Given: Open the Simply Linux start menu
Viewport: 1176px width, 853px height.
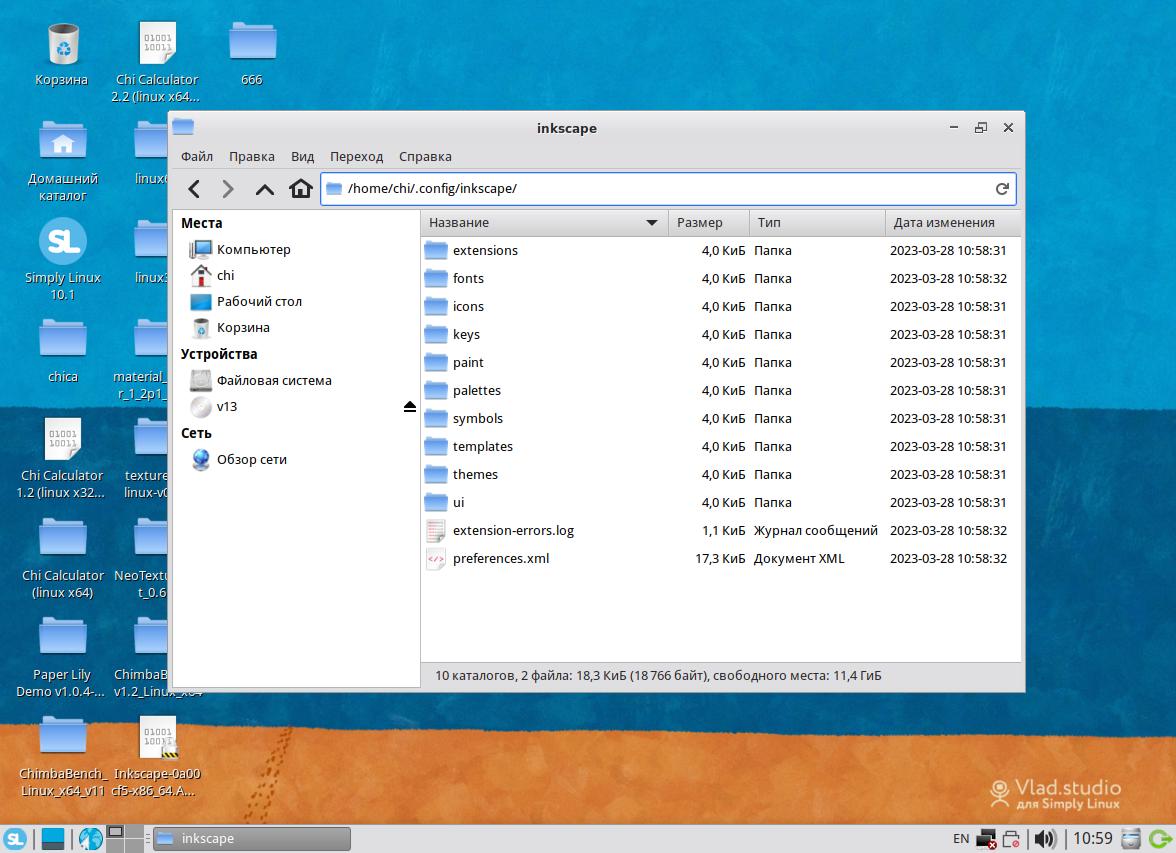Looking at the screenshot, I should tap(15, 838).
